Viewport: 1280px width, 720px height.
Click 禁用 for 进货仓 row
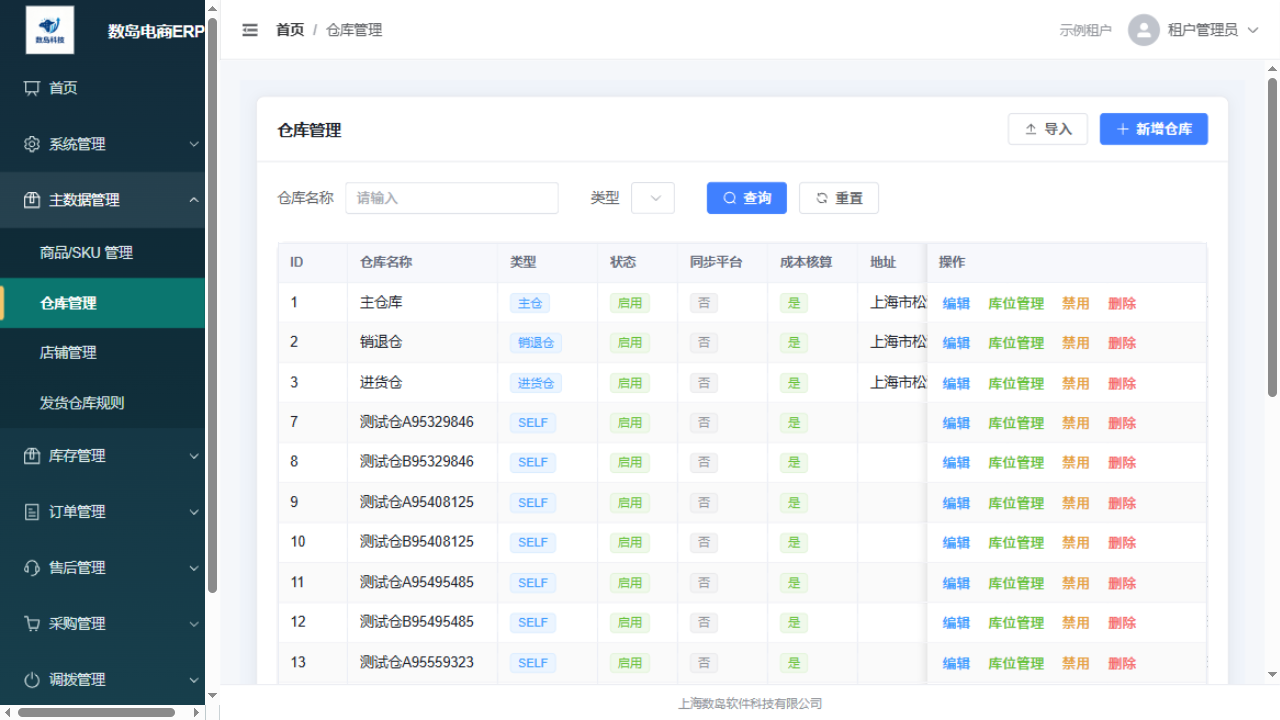coord(1076,383)
